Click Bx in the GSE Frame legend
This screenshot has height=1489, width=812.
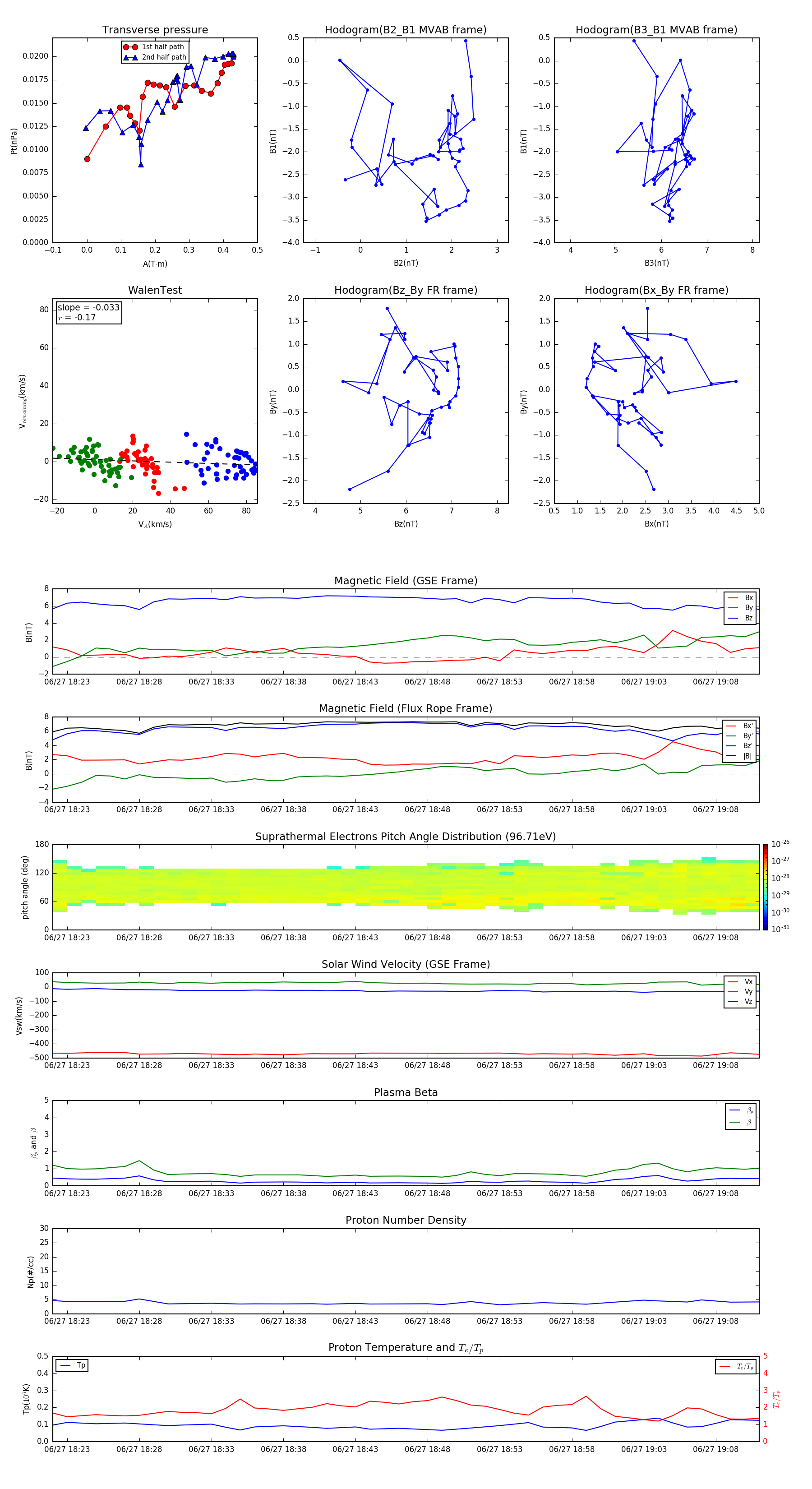(740, 598)
